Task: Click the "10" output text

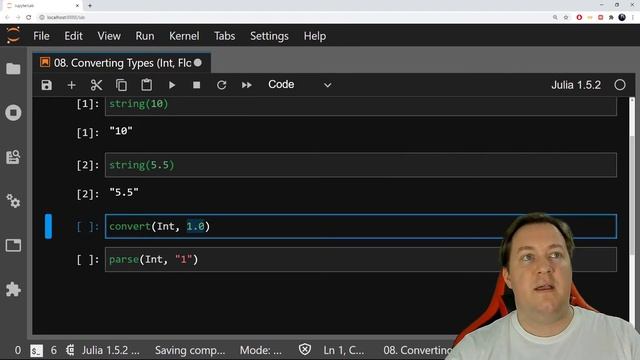Action: (121, 131)
